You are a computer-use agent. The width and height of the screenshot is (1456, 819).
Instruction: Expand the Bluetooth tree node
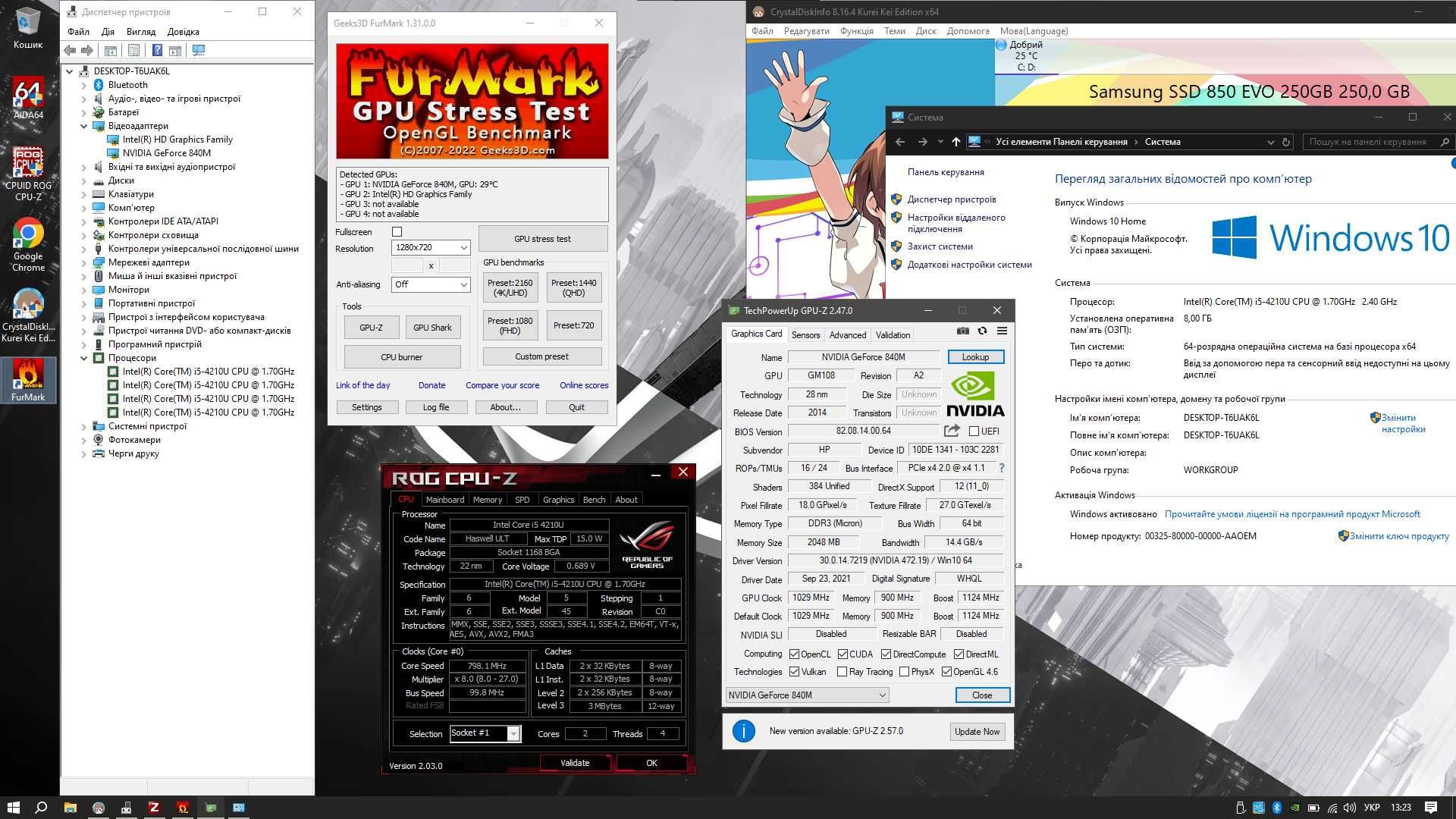click(83, 85)
